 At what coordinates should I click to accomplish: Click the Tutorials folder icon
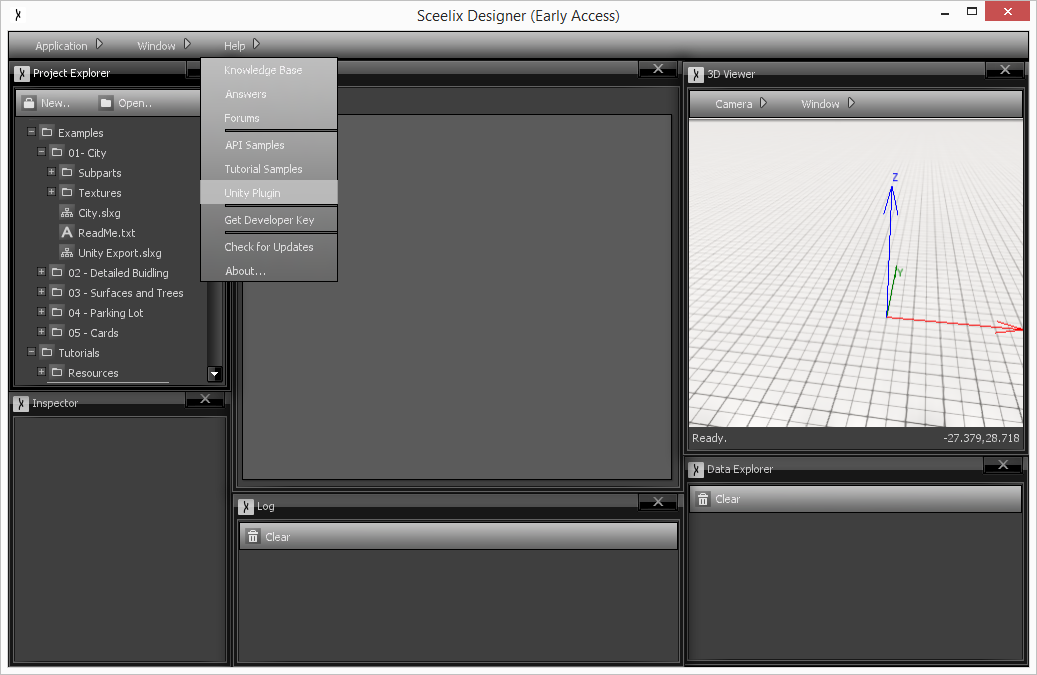coord(47,352)
